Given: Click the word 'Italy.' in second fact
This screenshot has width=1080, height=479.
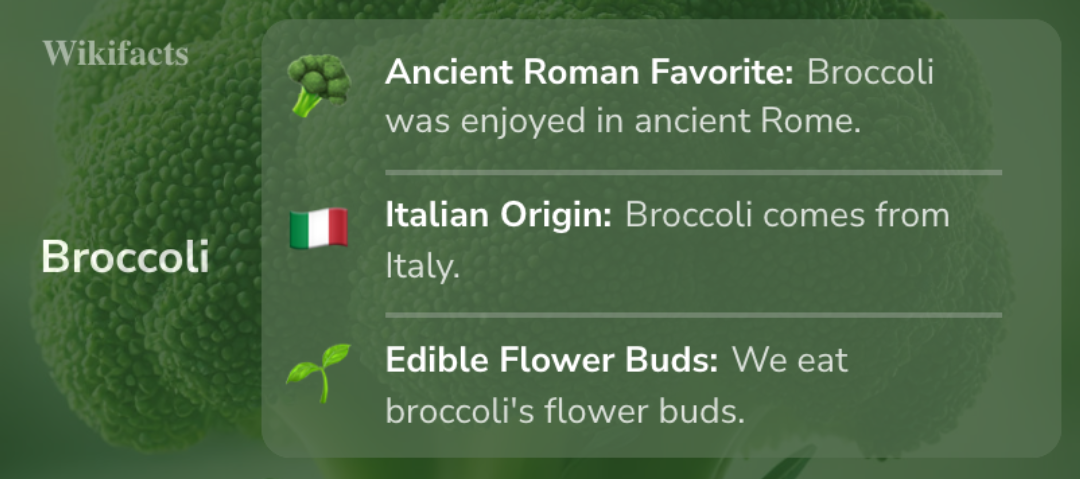Looking at the screenshot, I should tap(422, 267).
